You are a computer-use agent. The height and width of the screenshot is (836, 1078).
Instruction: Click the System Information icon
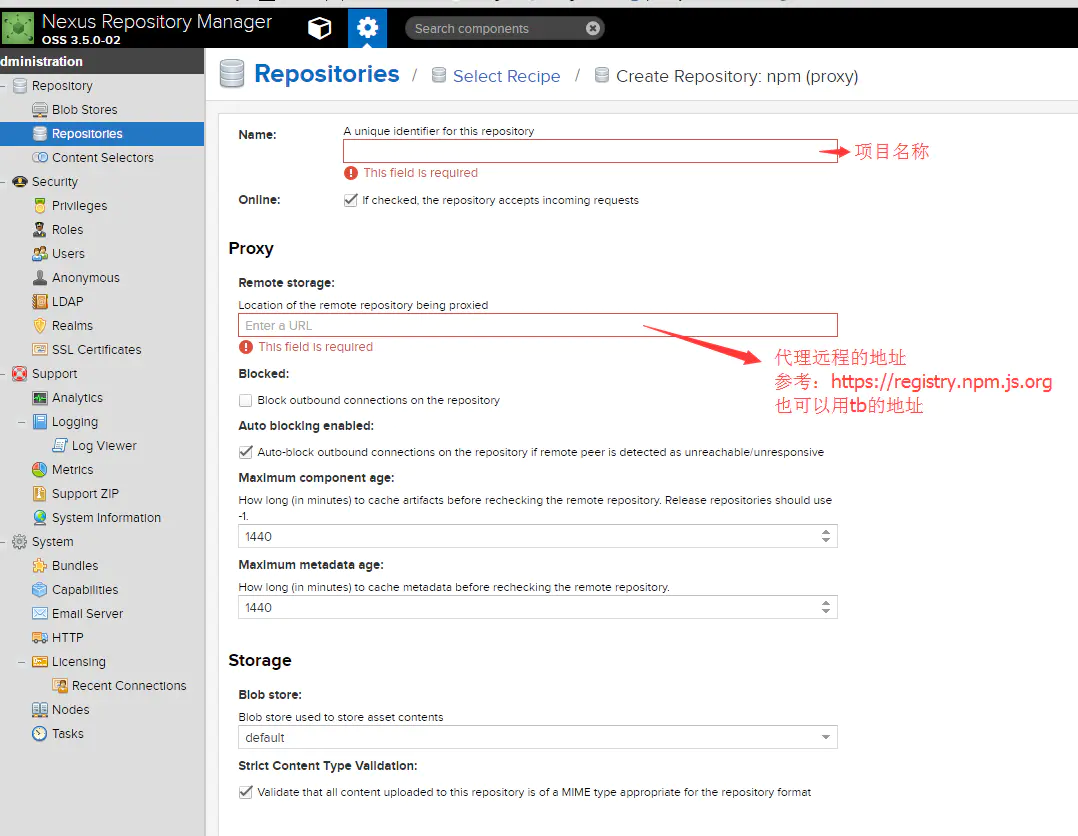(x=40, y=518)
